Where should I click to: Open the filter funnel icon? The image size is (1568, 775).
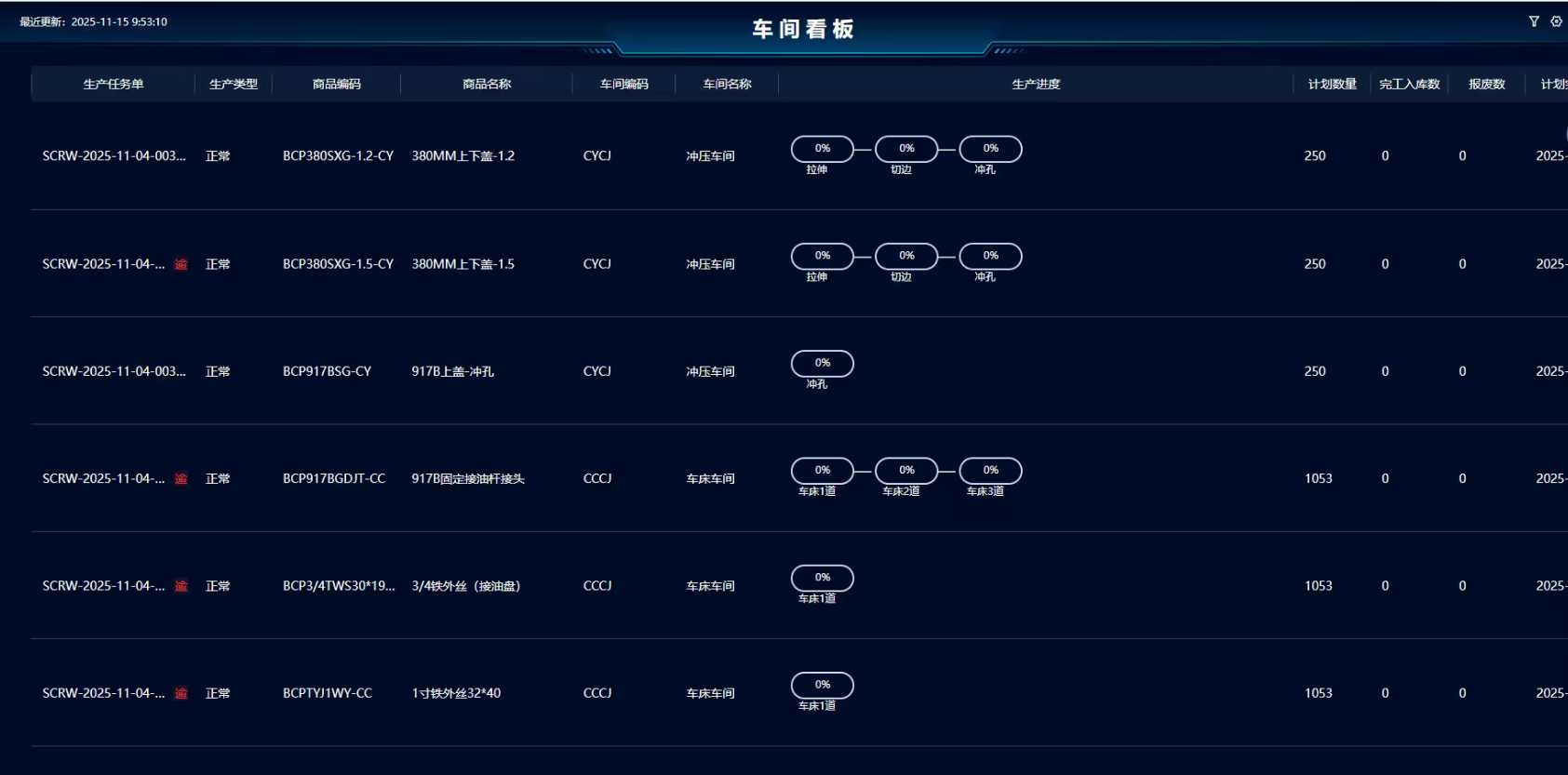[1534, 21]
